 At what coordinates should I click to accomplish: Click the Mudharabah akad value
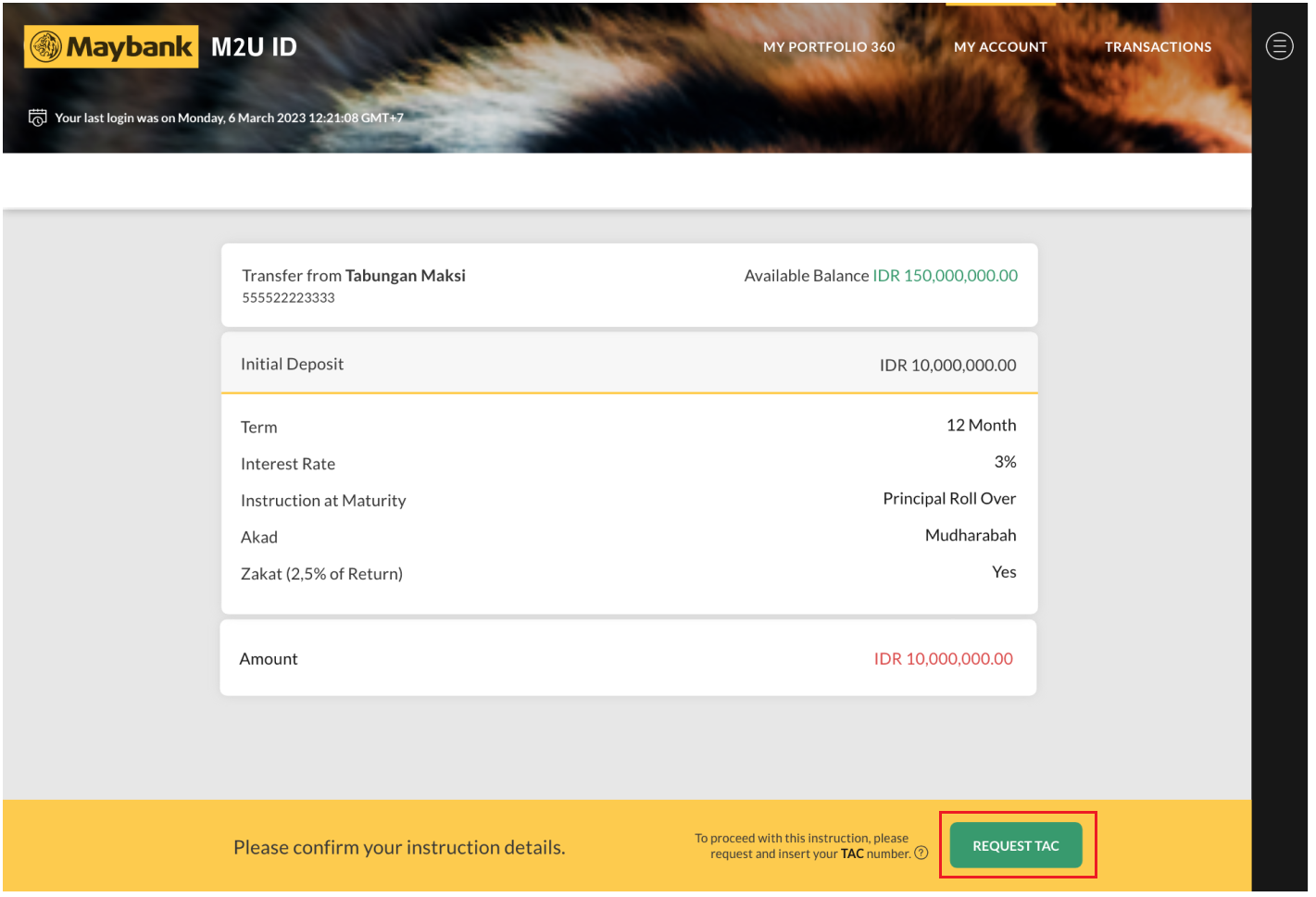[971, 536]
